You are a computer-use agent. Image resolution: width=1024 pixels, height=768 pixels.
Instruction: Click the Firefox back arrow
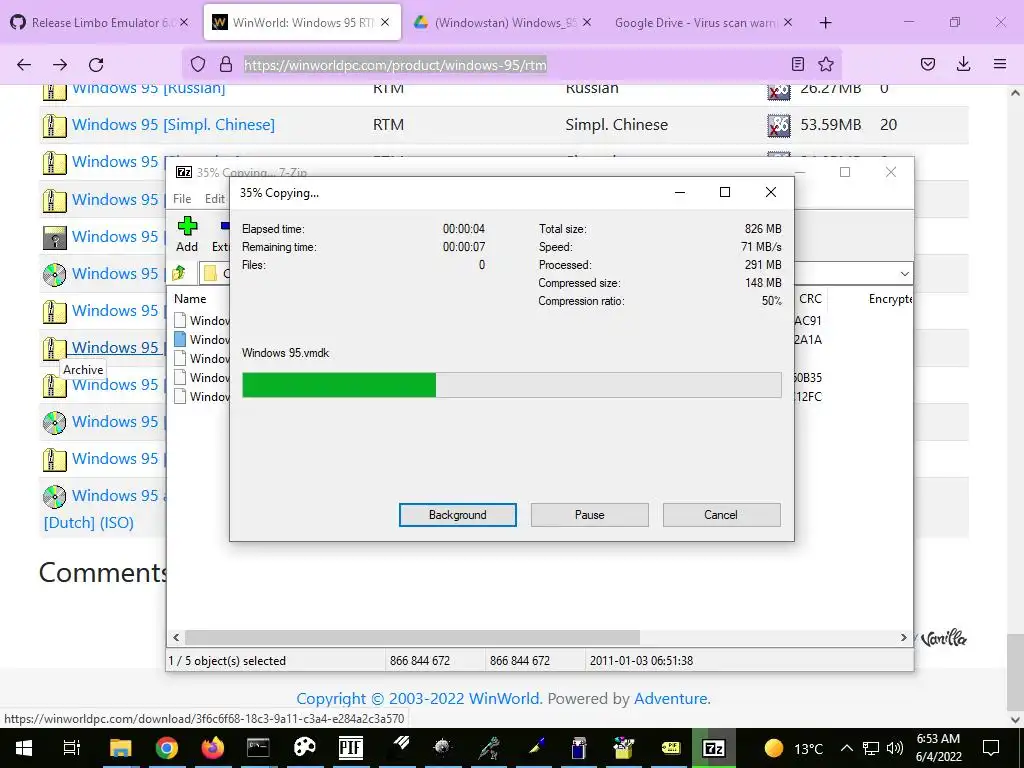[24, 64]
